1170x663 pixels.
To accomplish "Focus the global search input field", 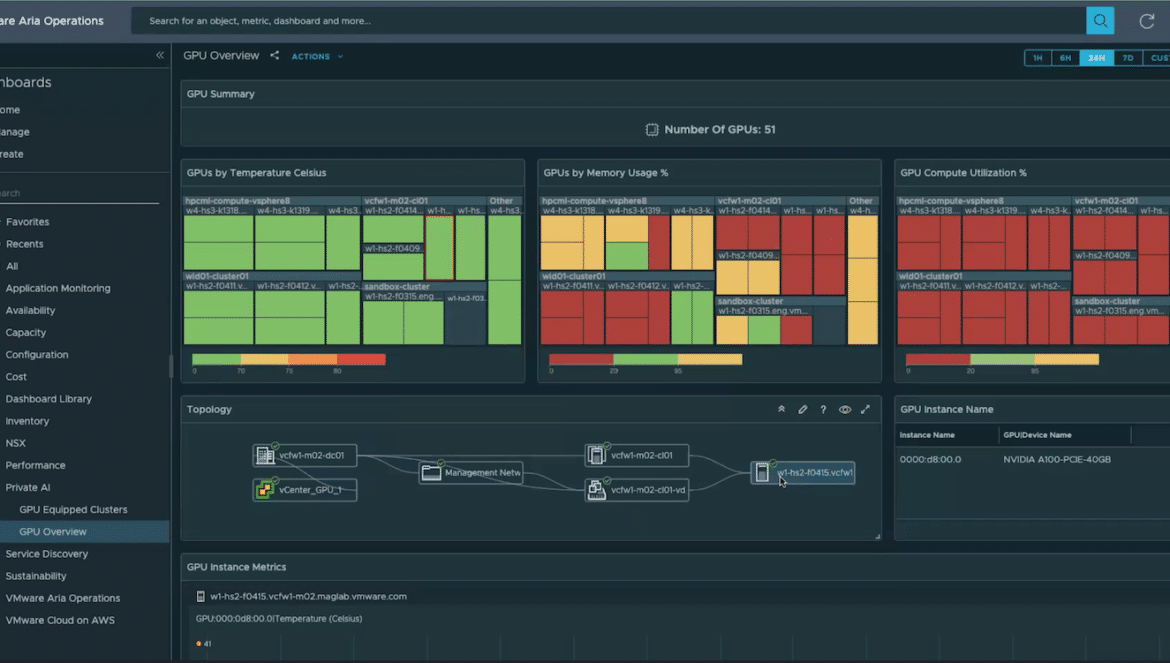I will (609, 21).
